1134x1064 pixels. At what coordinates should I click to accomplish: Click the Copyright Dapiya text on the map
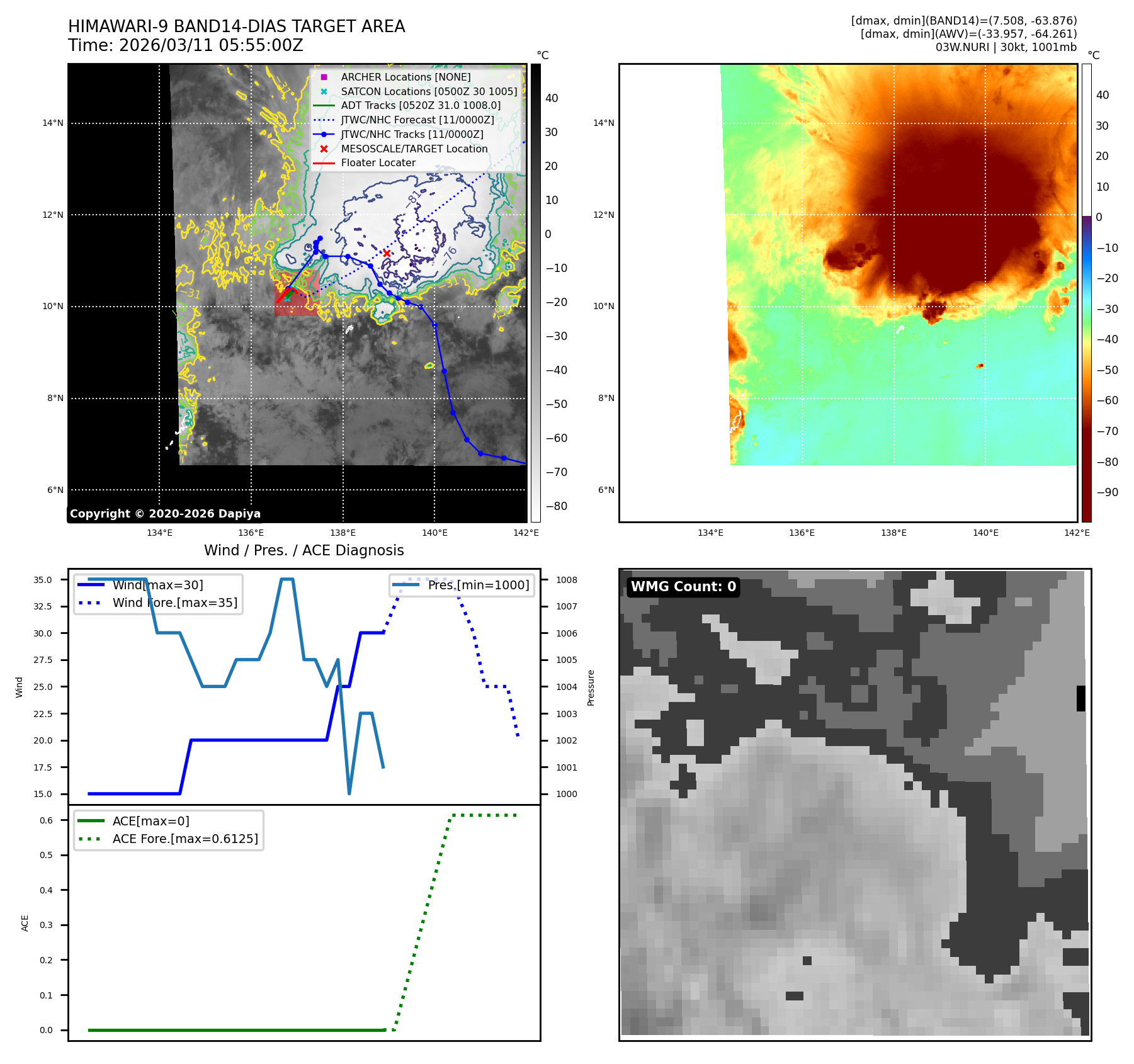pos(165,514)
